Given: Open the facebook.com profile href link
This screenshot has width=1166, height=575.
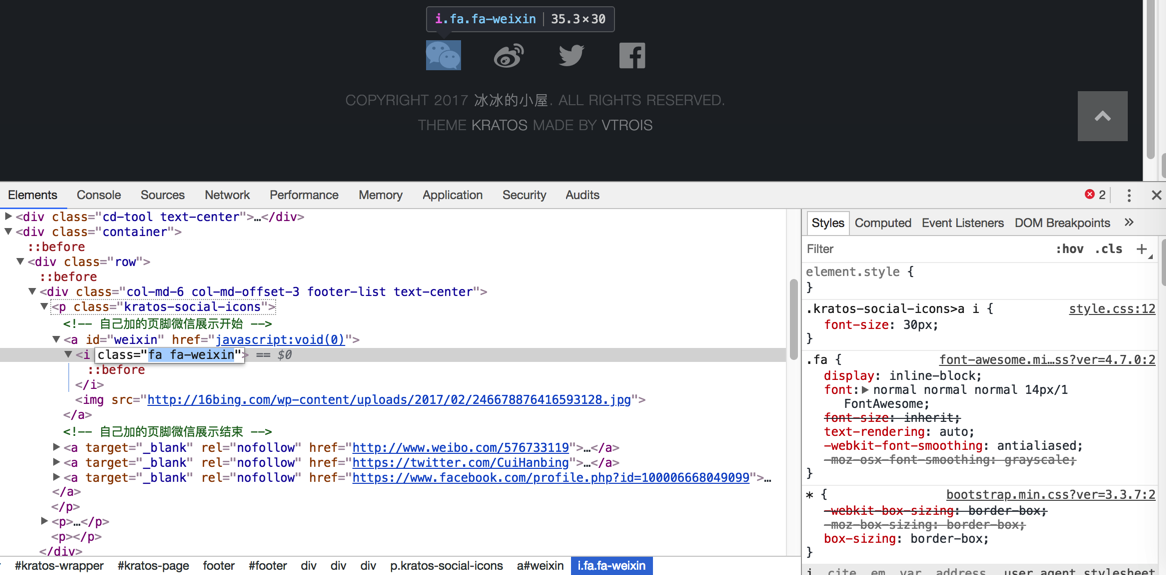Looking at the screenshot, I should tap(550, 478).
